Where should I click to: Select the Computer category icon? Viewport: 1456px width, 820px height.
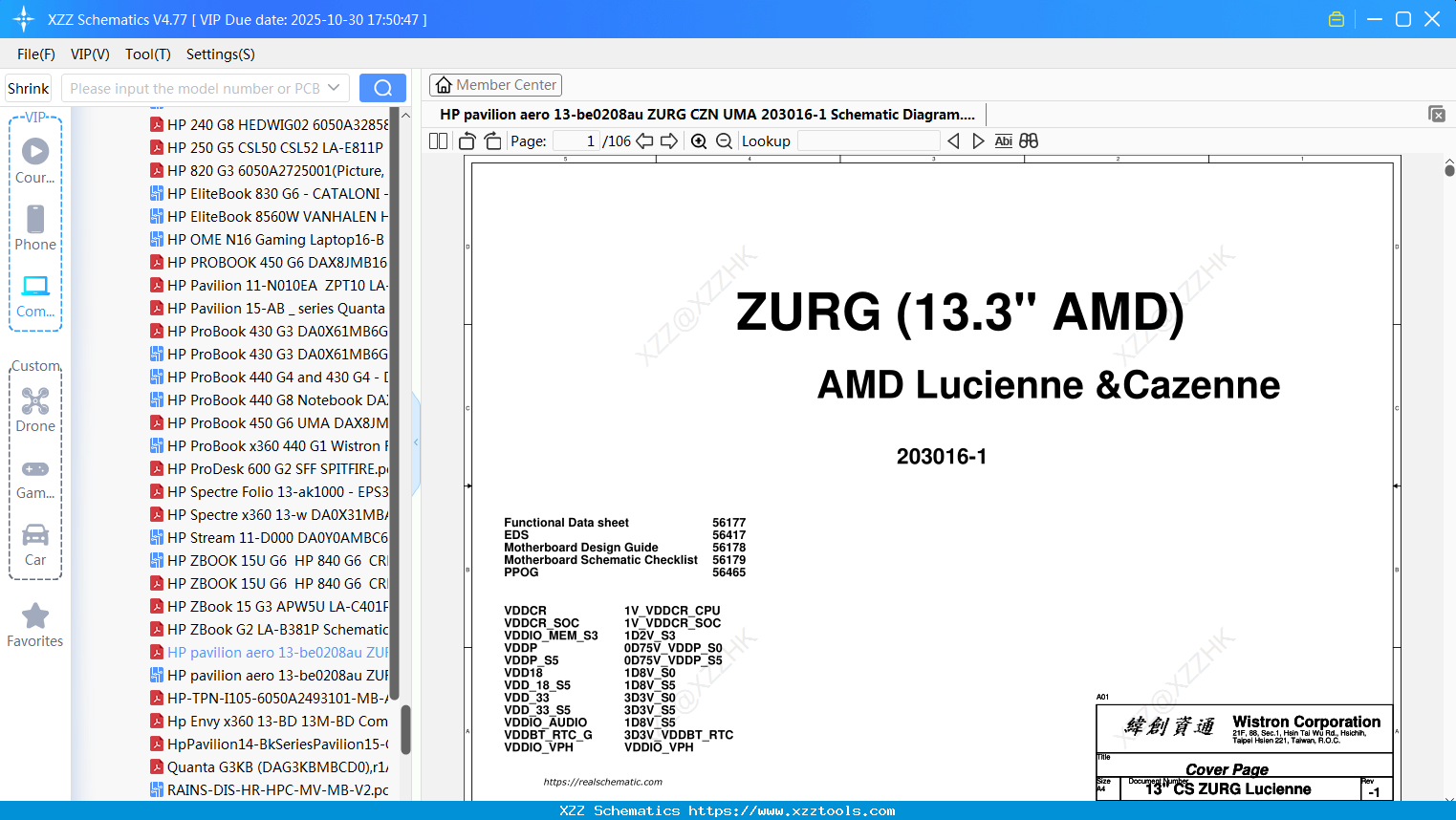click(x=35, y=295)
